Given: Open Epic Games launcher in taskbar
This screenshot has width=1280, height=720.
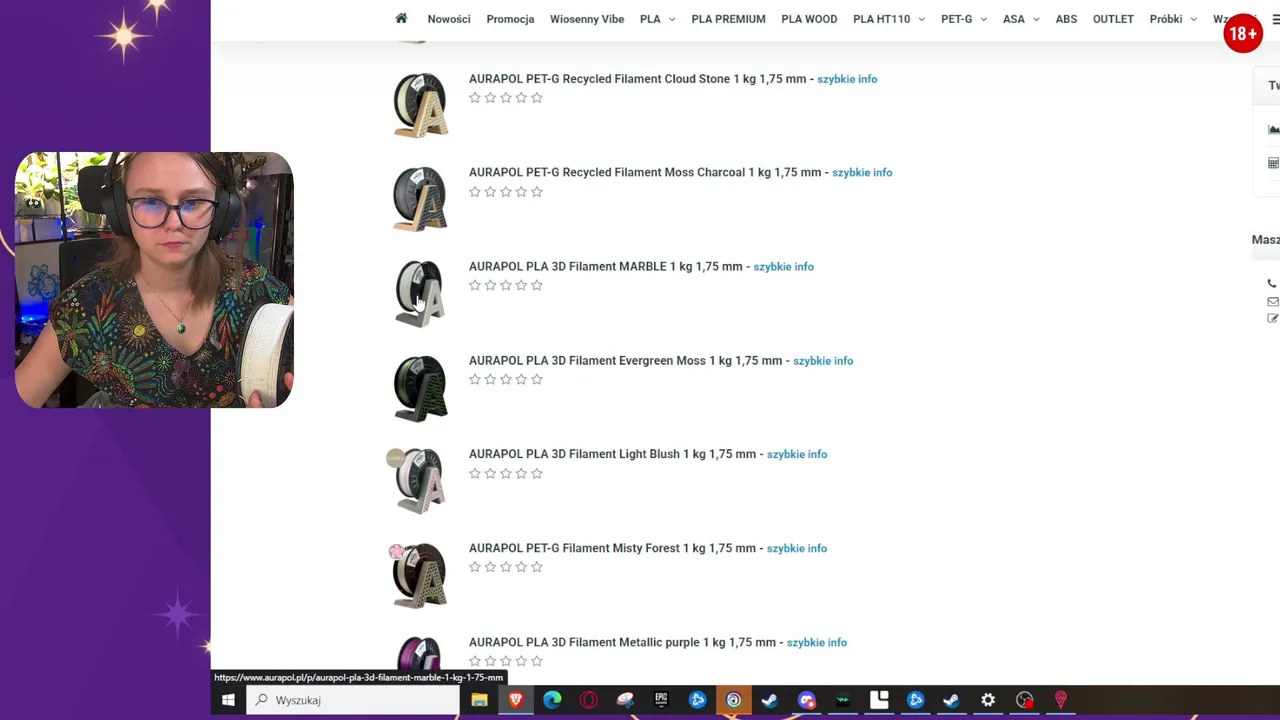Looking at the screenshot, I should 661,700.
